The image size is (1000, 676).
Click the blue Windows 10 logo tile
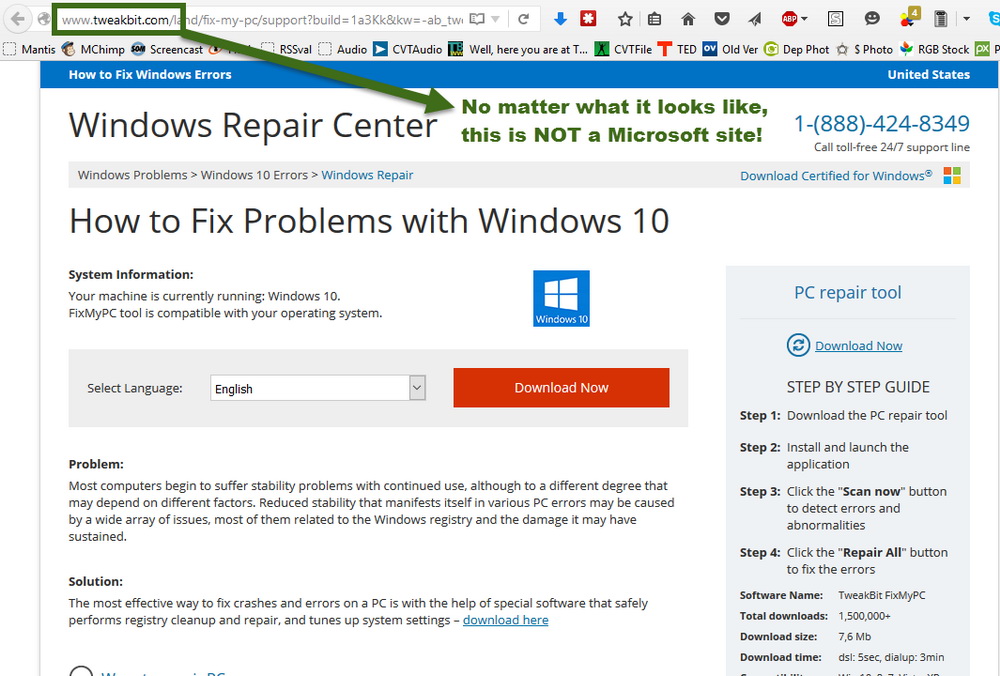click(x=561, y=298)
